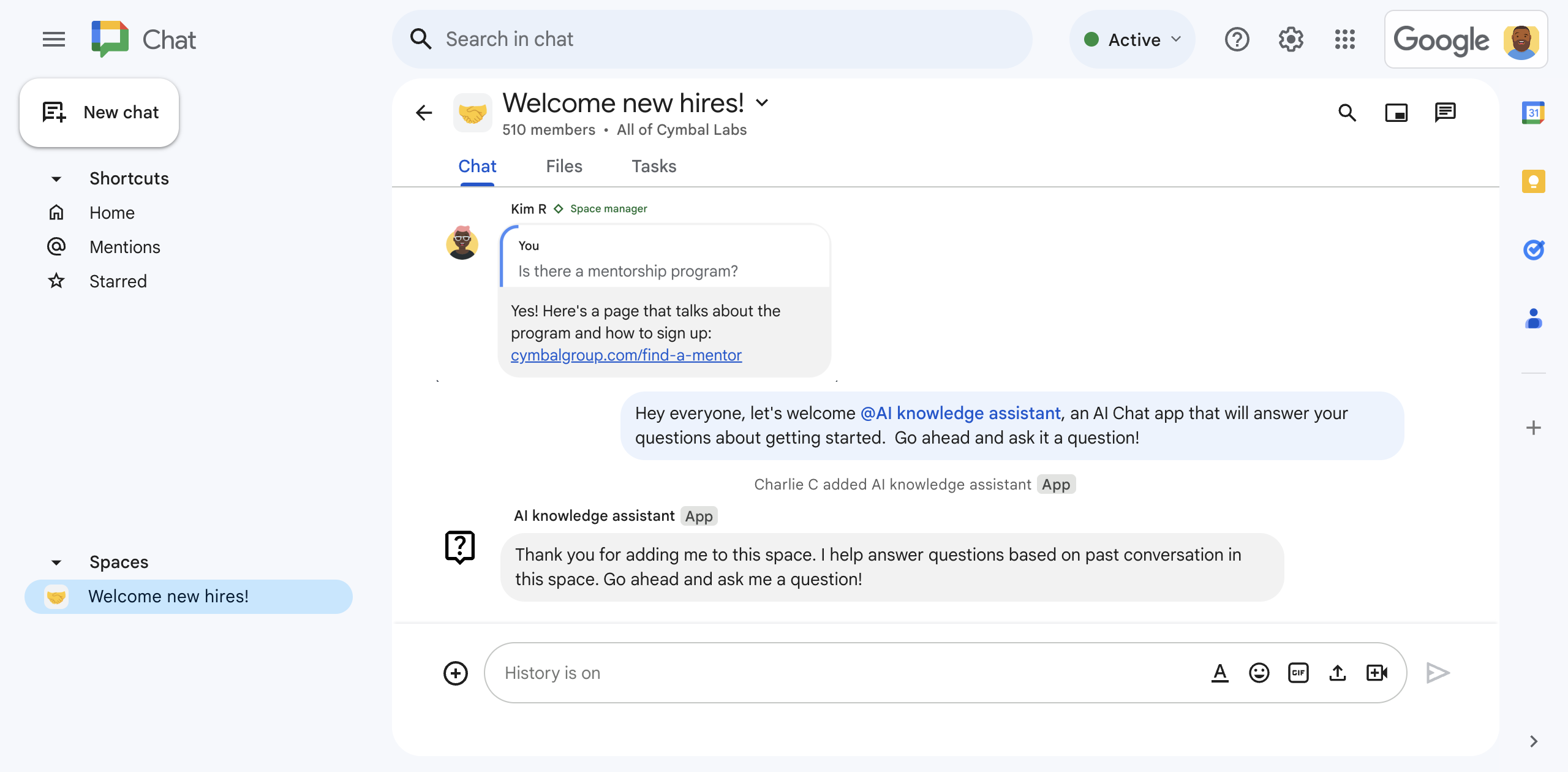Switch to the Files tab
Screen dimensions: 1568x772
pos(563,165)
